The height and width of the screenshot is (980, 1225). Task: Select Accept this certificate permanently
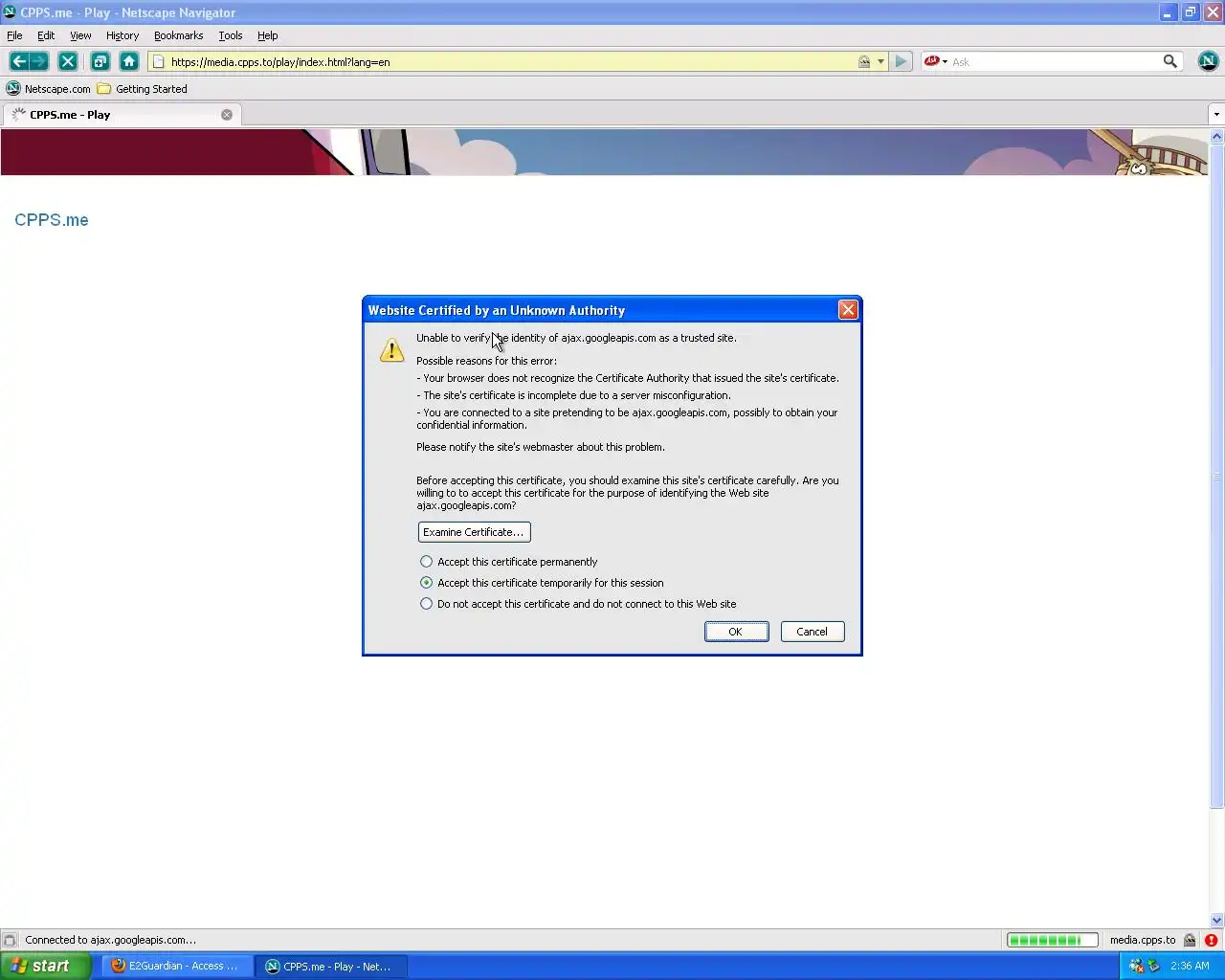[x=508, y=562]
